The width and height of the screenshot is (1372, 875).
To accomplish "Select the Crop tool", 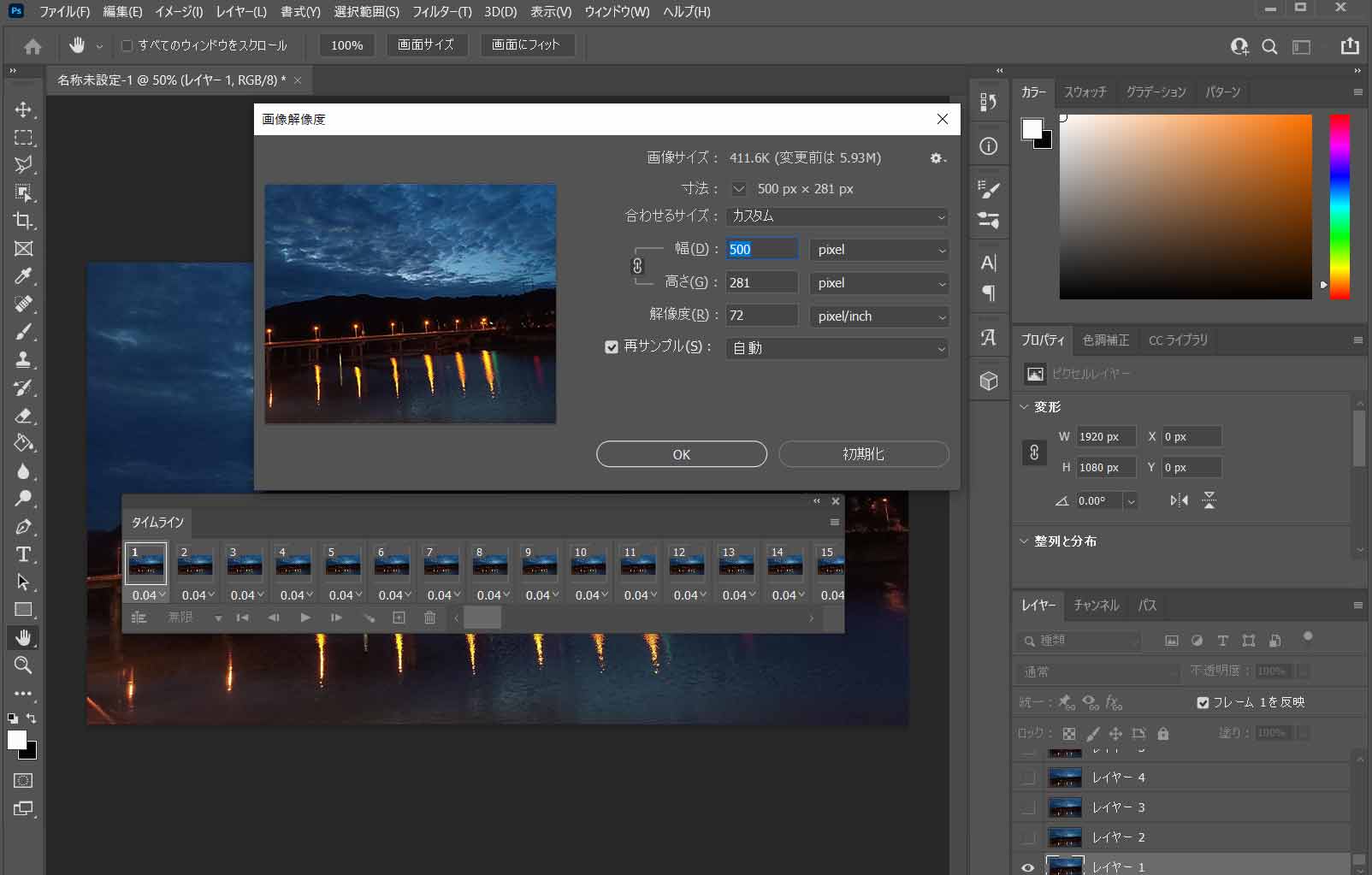I will click(x=23, y=221).
